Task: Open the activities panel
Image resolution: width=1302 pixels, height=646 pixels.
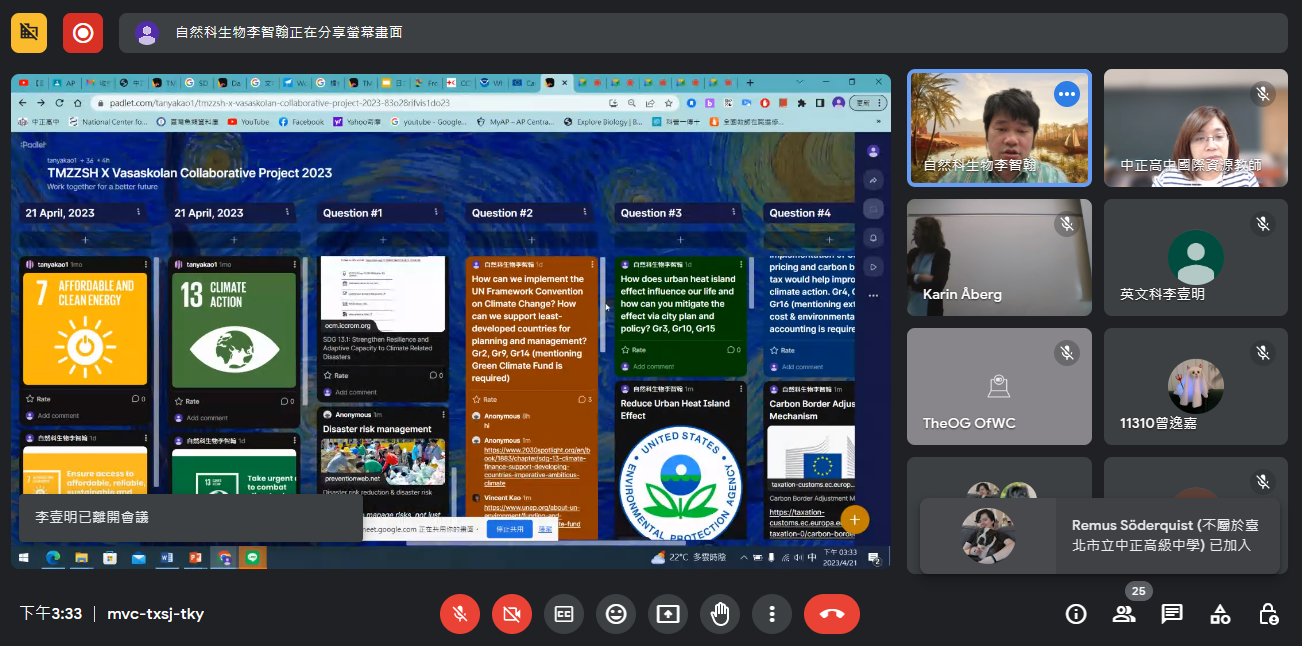Action: tap(1220, 614)
